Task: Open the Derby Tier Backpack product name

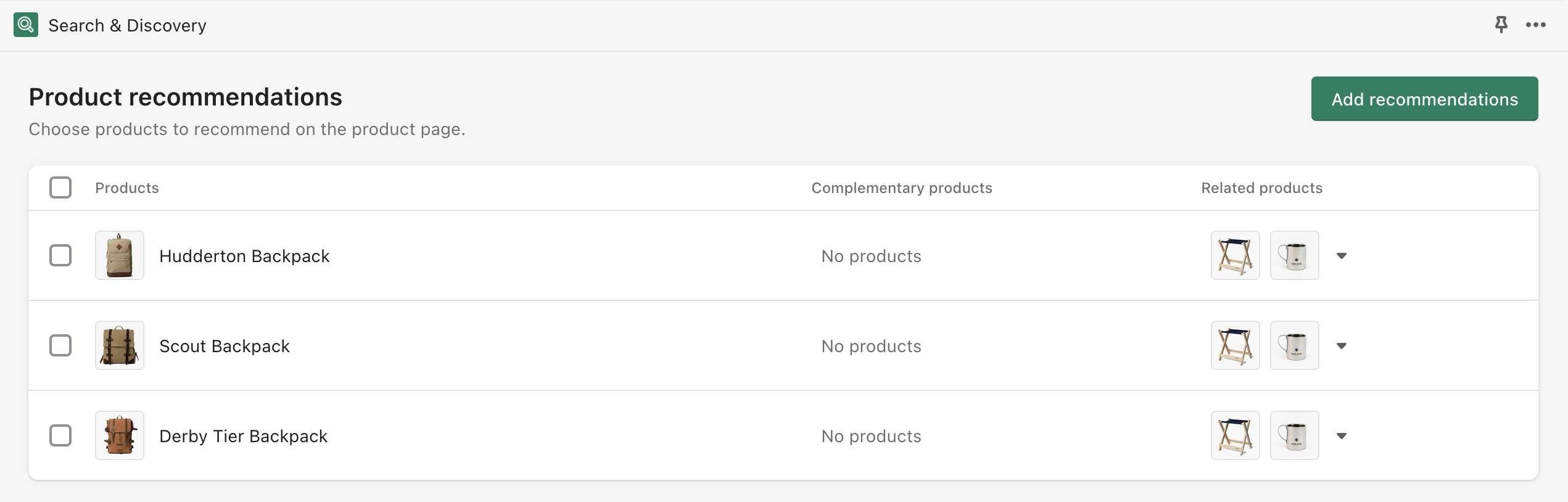Action: tap(244, 436)
